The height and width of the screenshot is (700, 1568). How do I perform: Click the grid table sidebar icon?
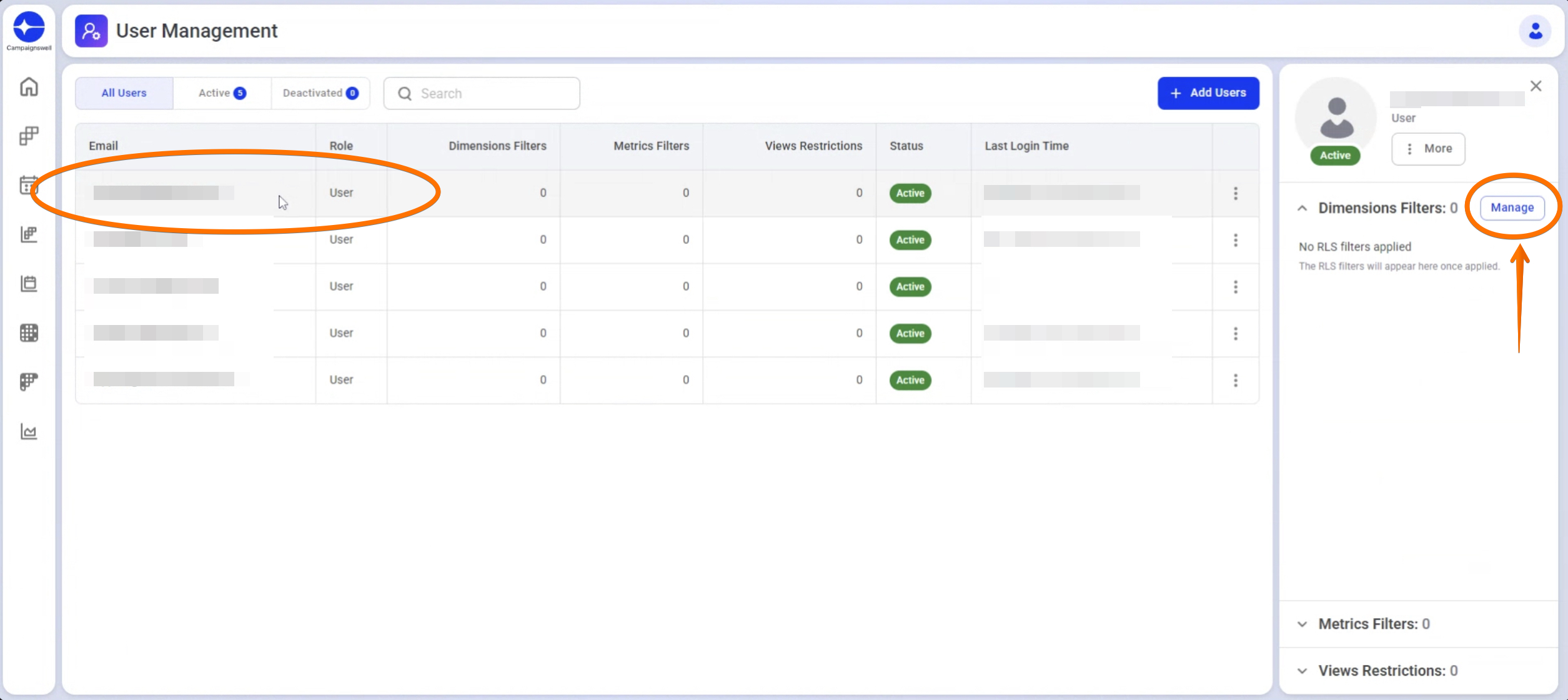click(29, 332)
